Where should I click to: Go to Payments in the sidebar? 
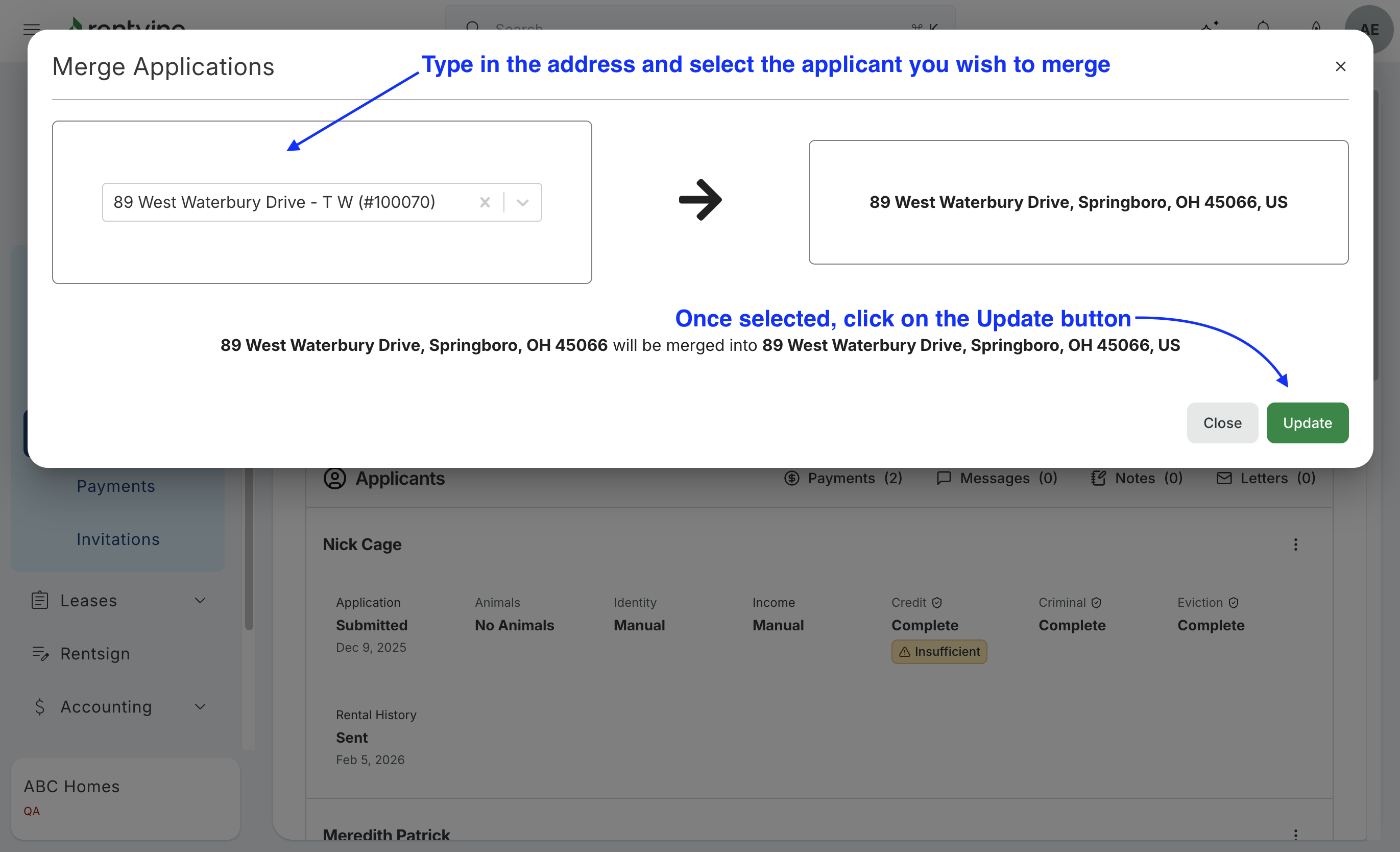coord(116,486)
